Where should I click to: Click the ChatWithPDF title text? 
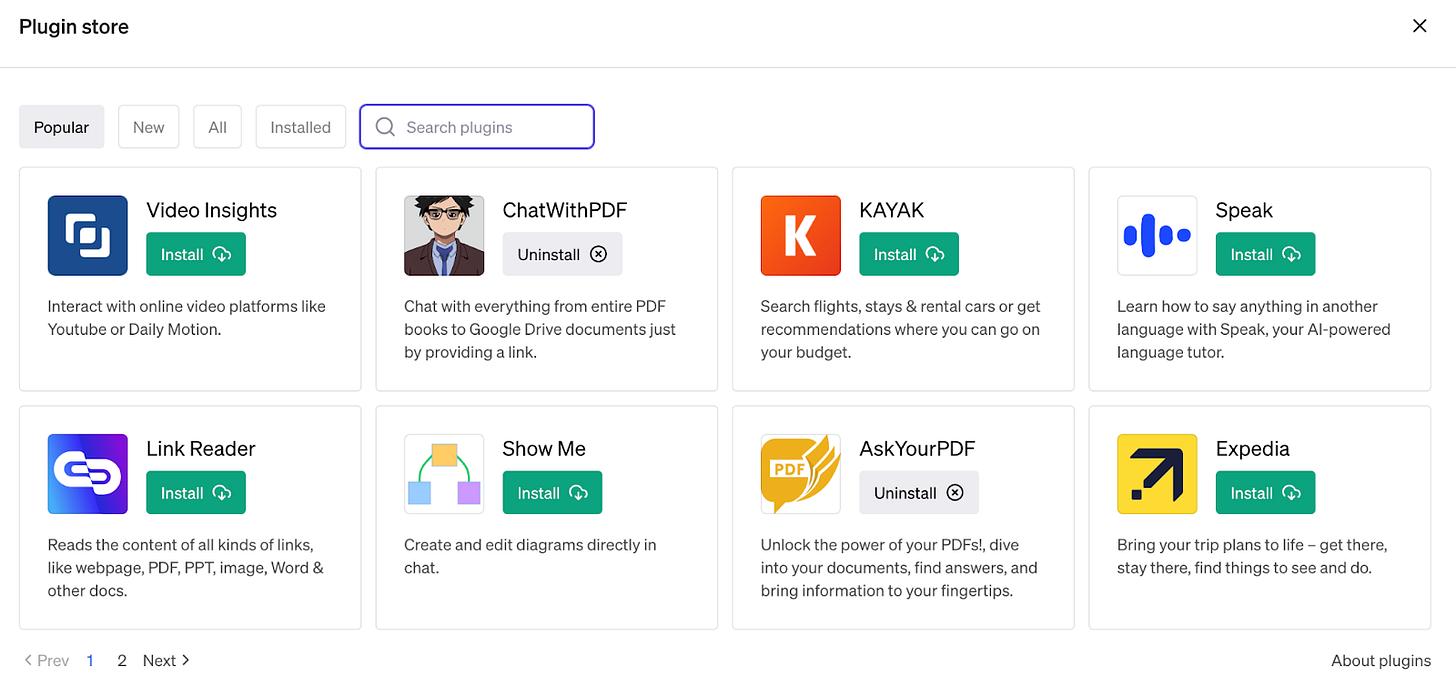565,210
